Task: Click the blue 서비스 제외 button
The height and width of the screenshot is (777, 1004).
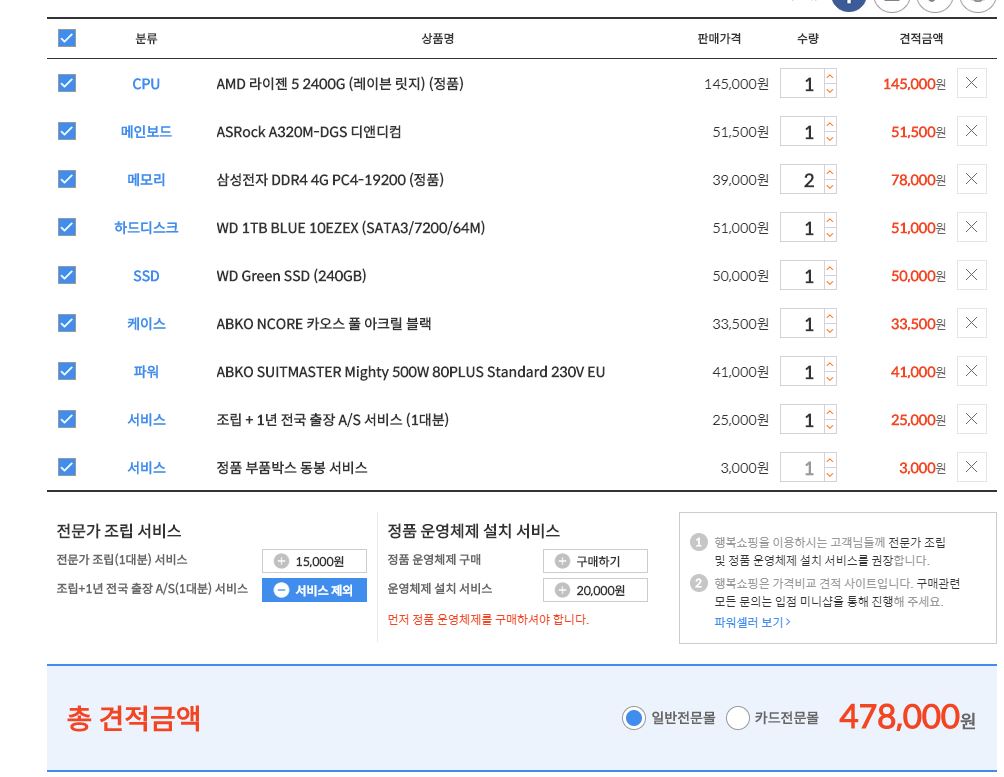Action: [x=314, y=590]
